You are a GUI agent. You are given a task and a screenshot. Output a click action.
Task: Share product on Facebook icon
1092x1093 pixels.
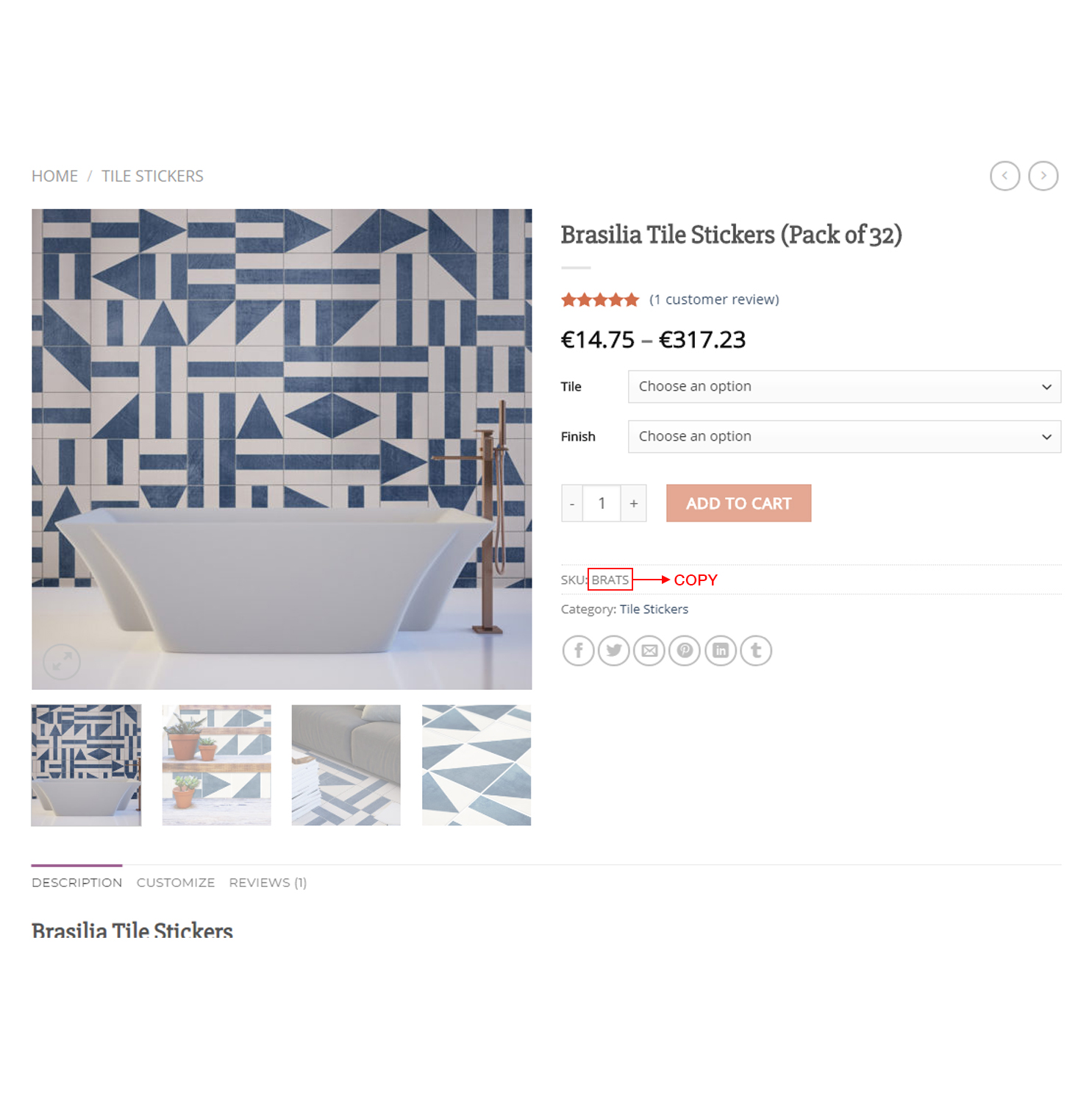click(578, 651)
